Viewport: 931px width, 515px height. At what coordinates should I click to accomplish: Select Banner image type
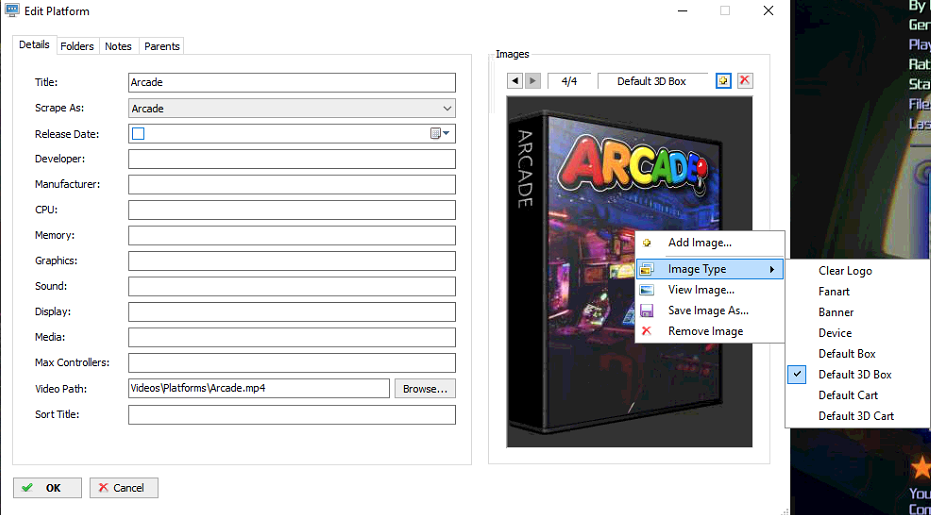(857, 312)
